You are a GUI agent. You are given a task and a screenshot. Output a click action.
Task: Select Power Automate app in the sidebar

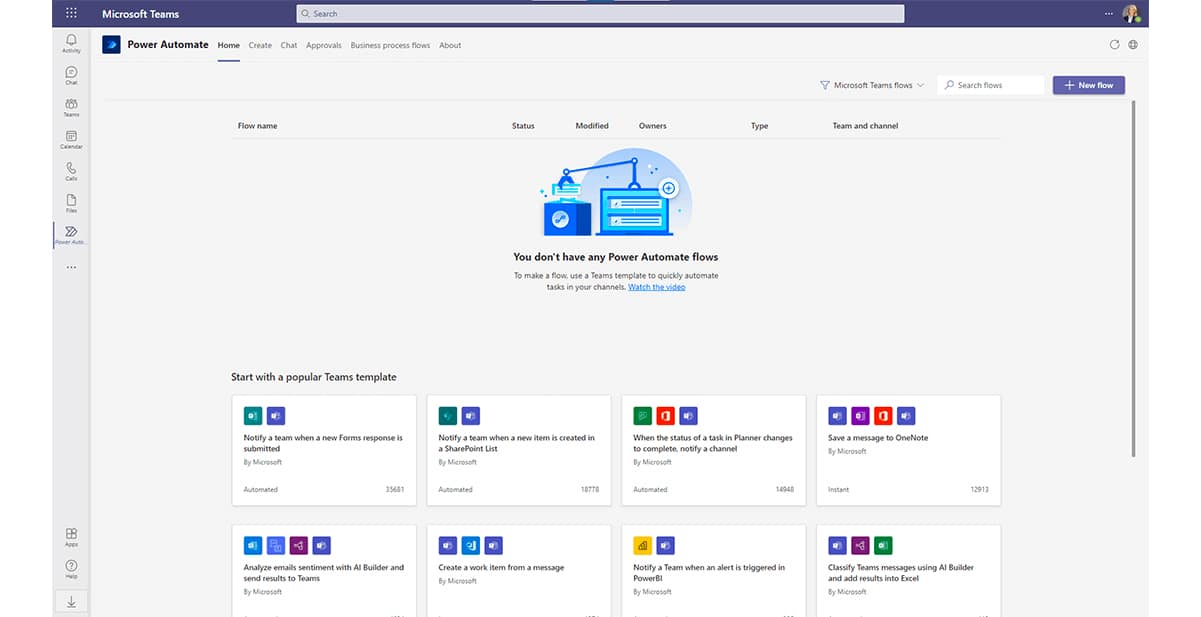tap(71, 235)
